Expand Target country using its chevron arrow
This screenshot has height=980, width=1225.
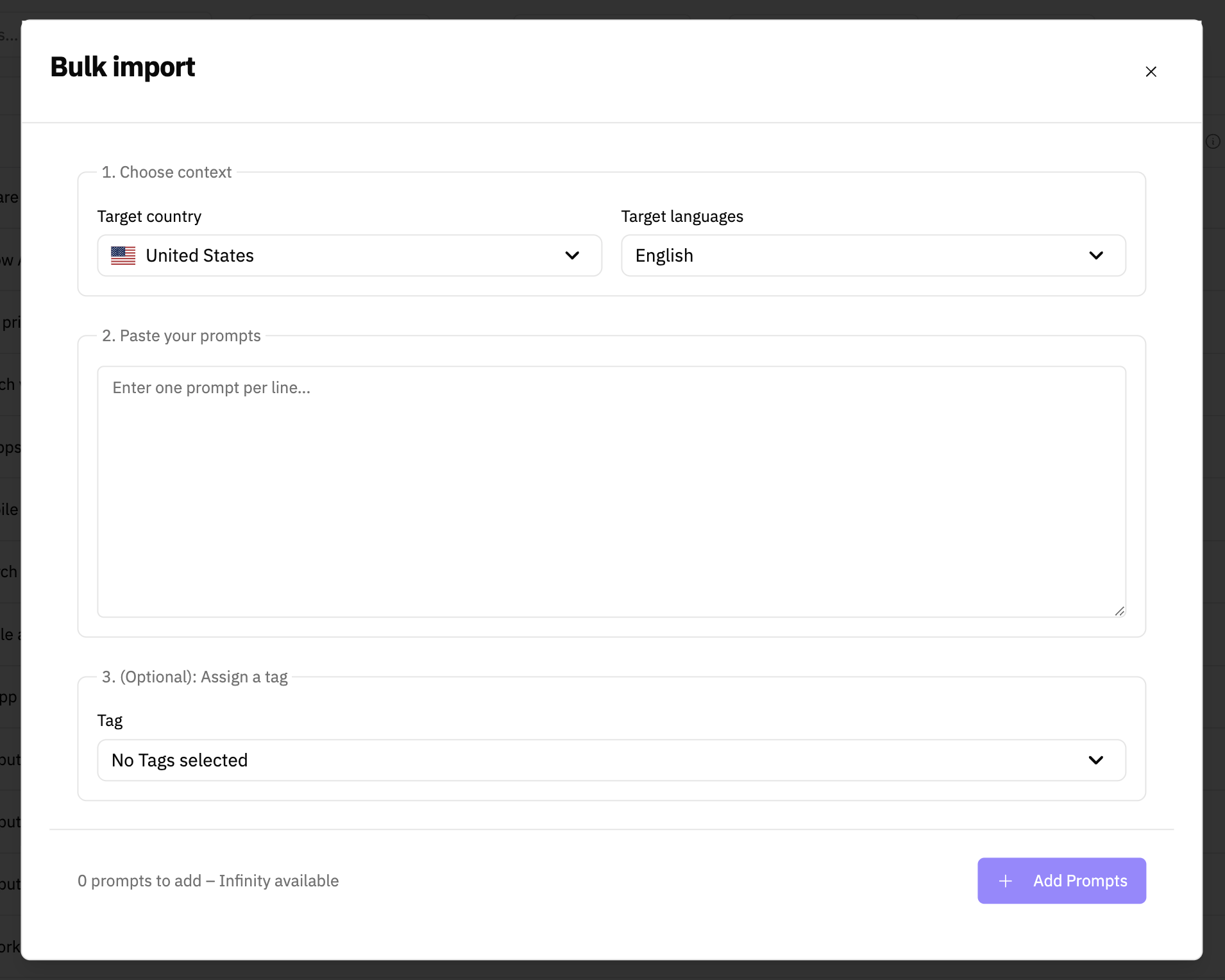[x=572, y=256]
